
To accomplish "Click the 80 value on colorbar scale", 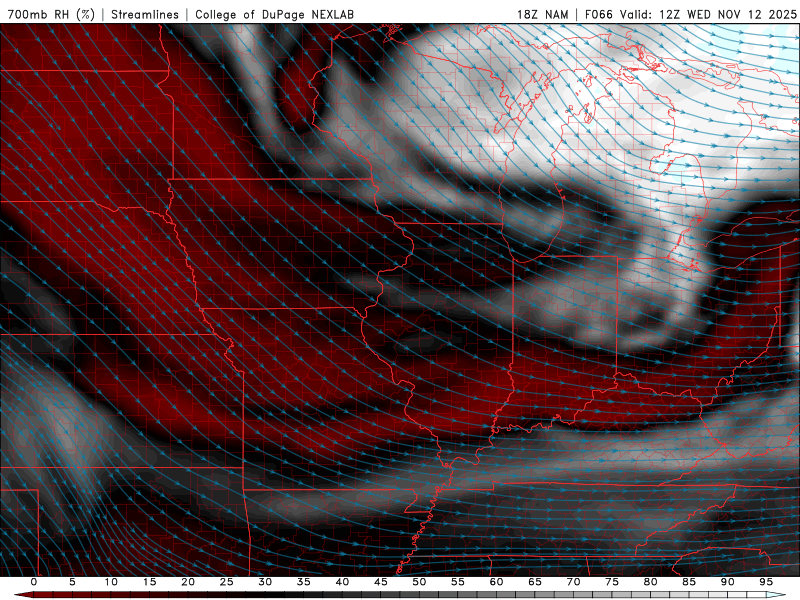I will pyautogui.click(x=650, y=582).
